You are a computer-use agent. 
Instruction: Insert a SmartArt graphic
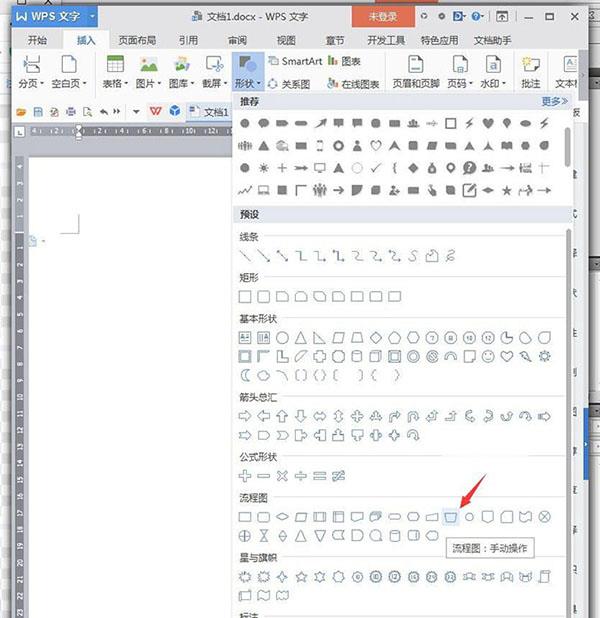pyautogui.click(x=296, y=61)
